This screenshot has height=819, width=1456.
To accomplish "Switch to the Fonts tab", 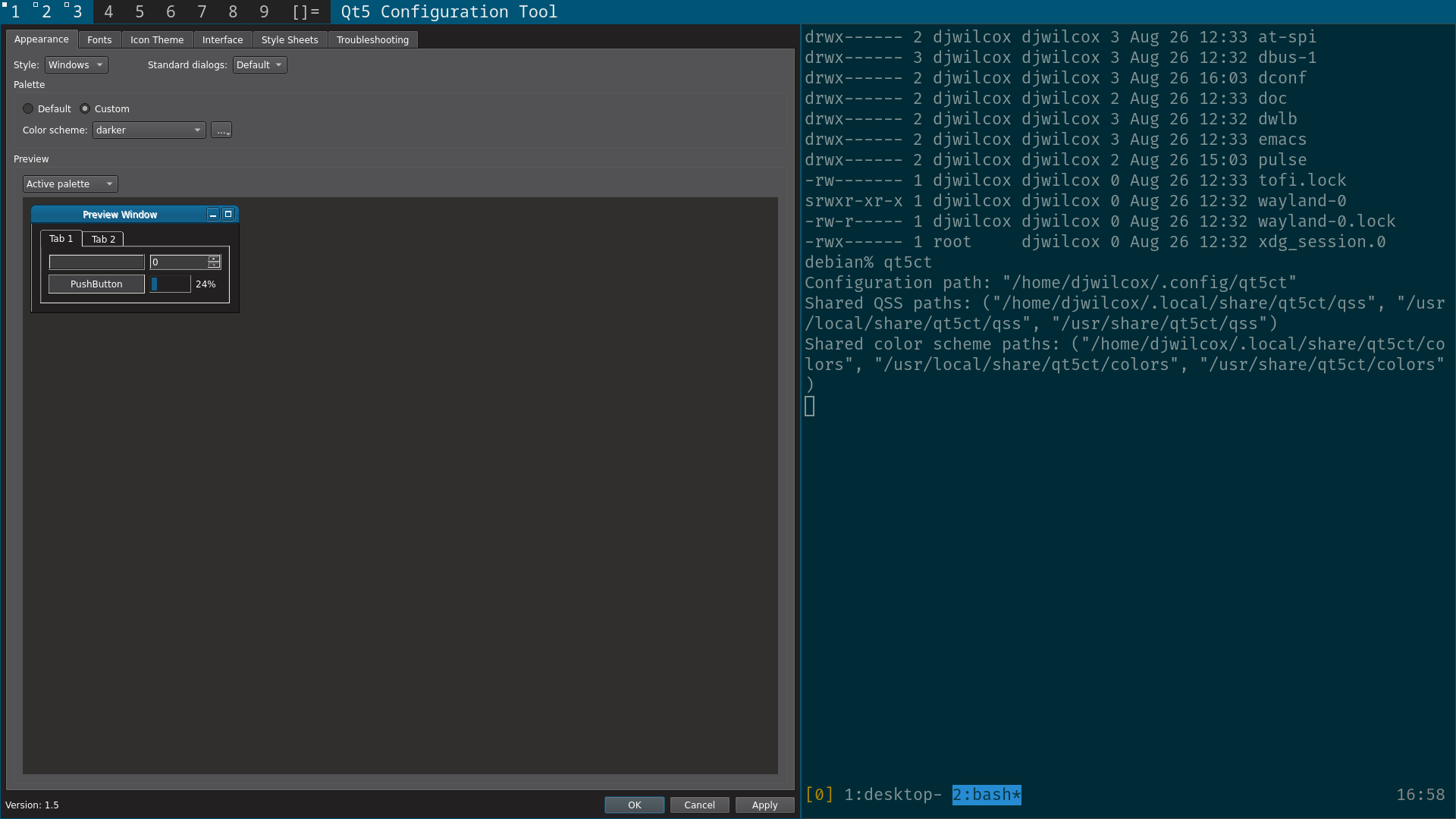I will point(99,40).
